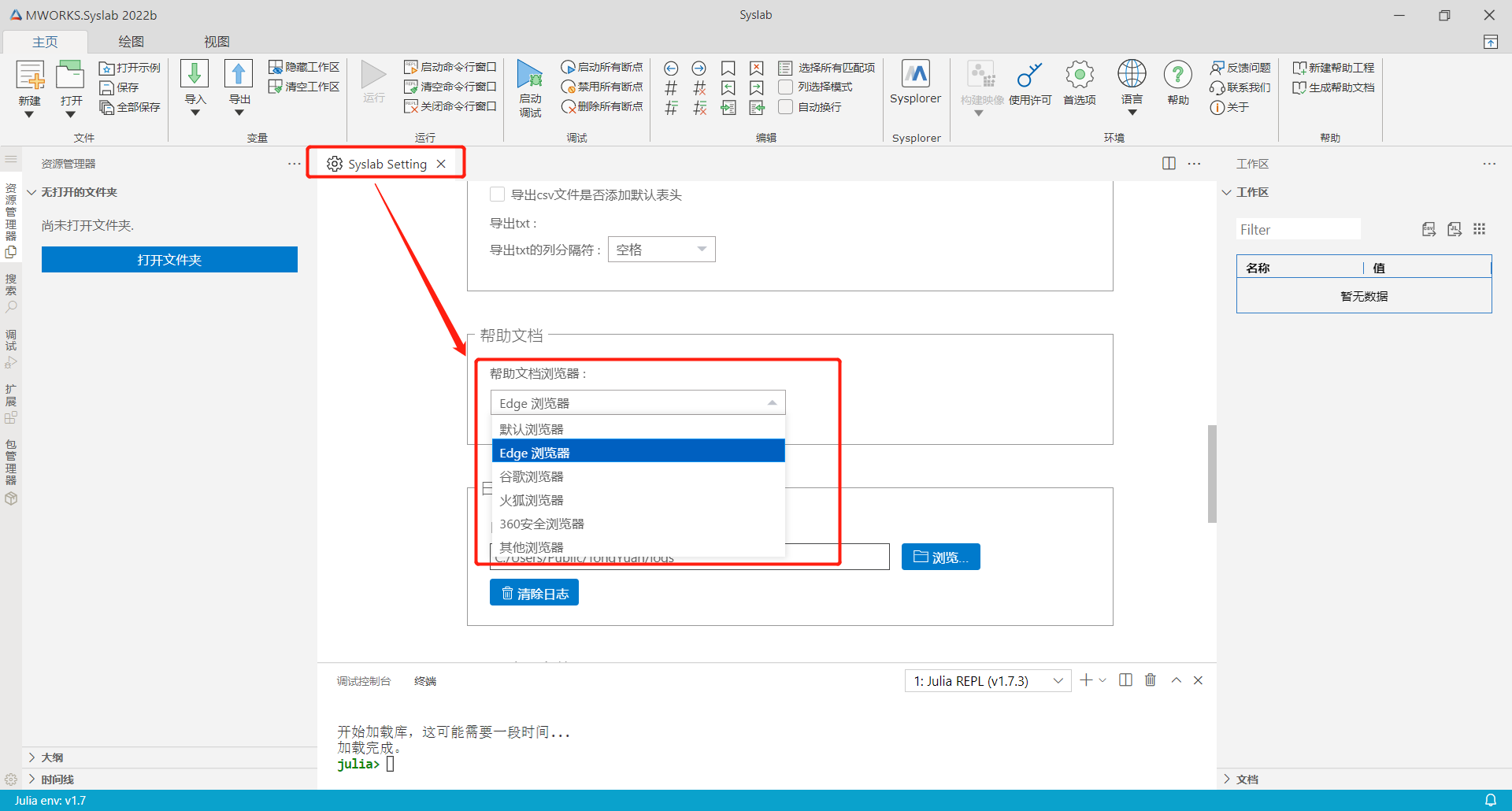Clear bookmarks with the red X bookmark icon

click(756, 69)
